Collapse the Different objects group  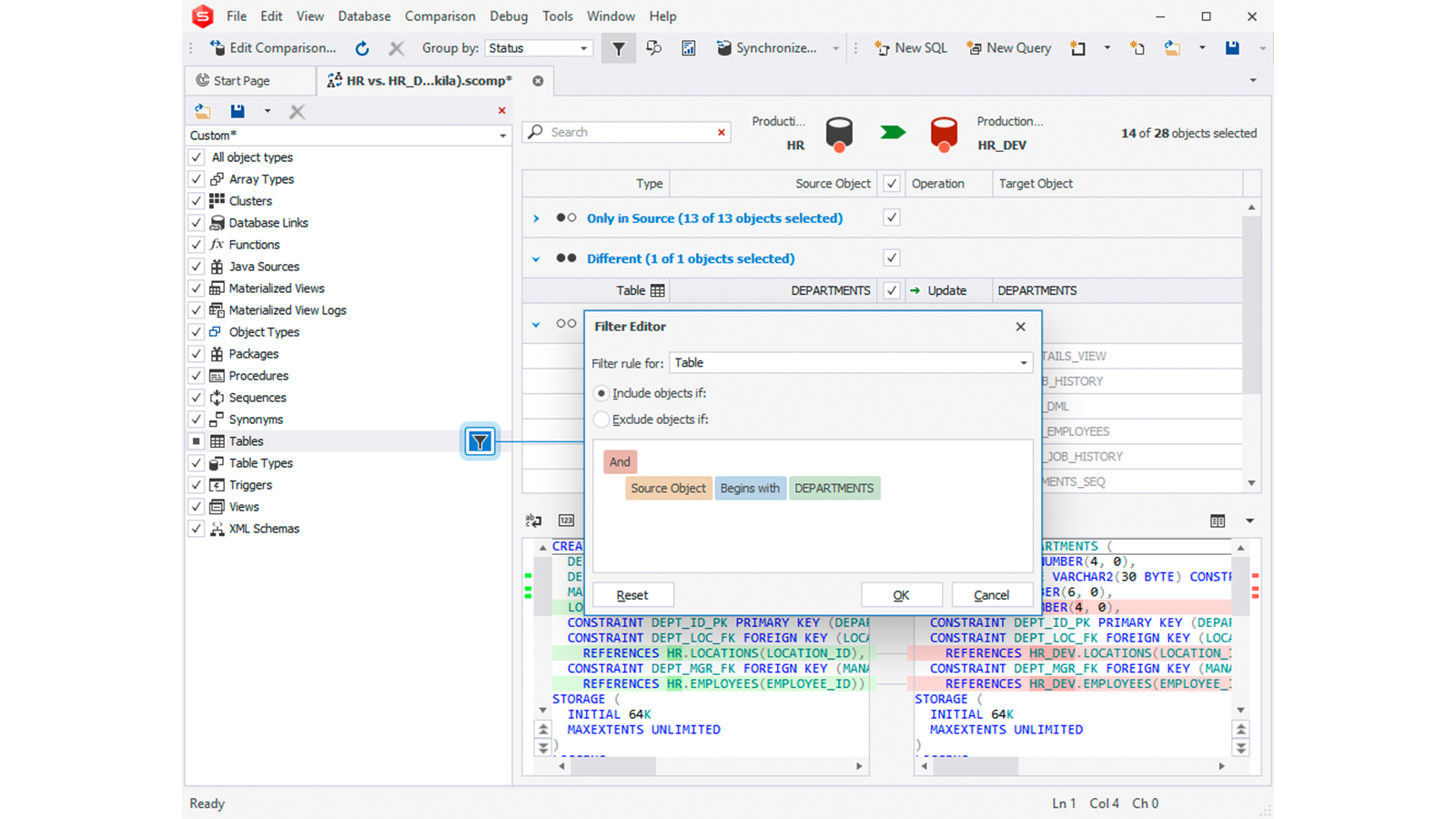[536, 258]
